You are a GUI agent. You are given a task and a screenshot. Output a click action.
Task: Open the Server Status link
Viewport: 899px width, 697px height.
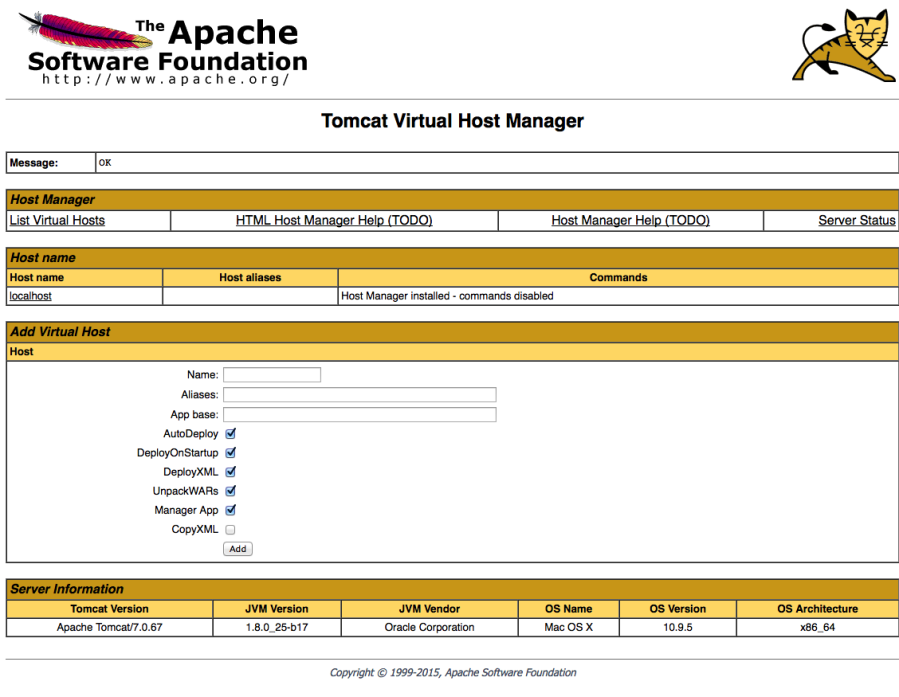pos(857,220)
